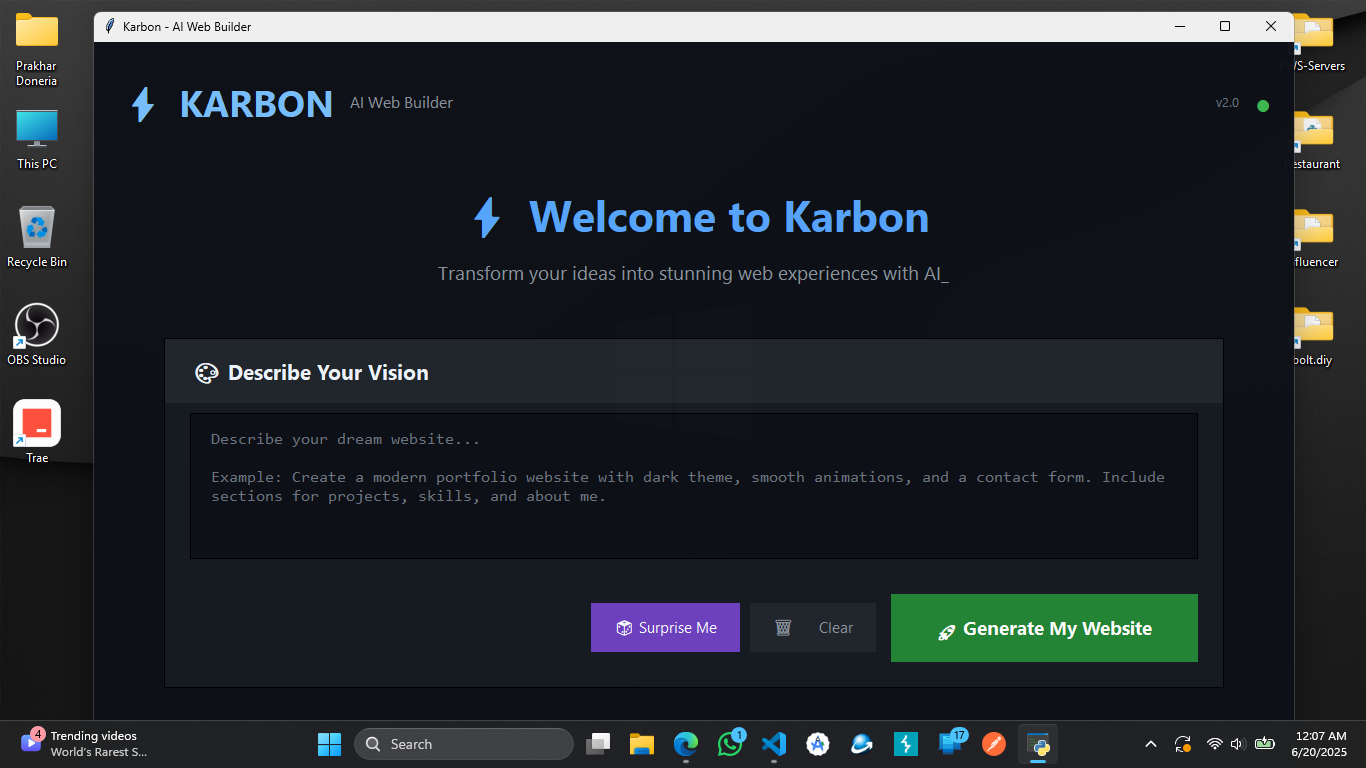Open Microsoft Edge from the taskbar
1366x768 pixels.
point(686,744)
